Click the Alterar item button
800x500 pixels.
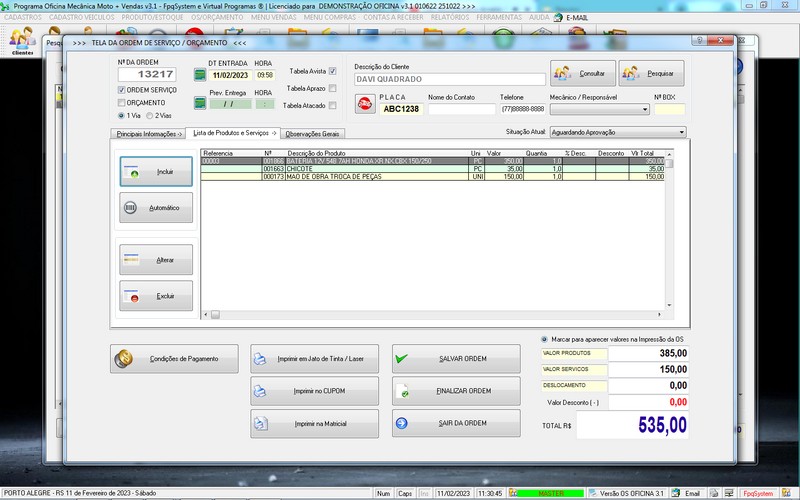pyautogui.click(x=156, y=260)
